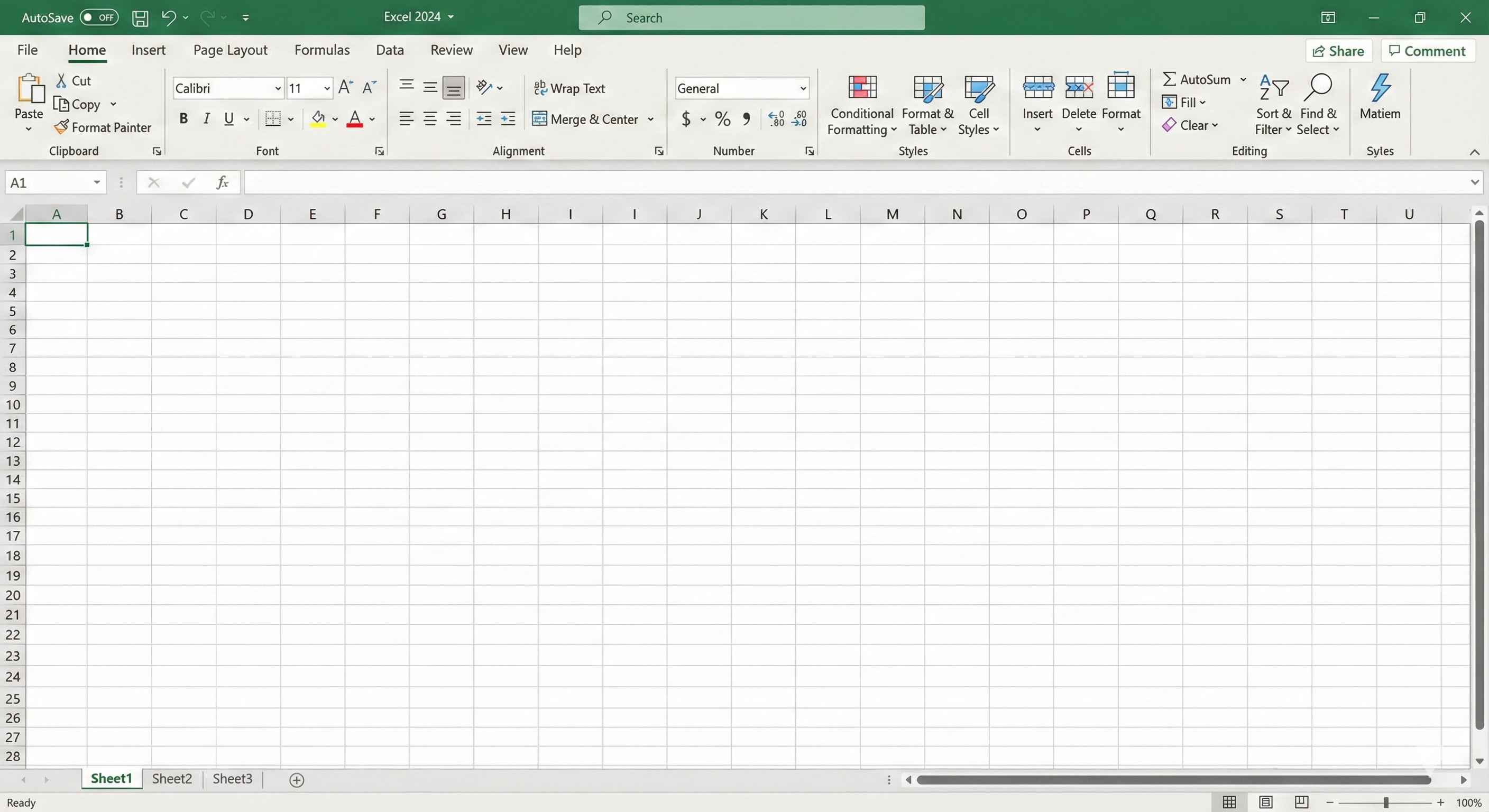Expand the number format General dropdown
The image size is (1489, 812).
pyautogui.click(x=802, y=88)
